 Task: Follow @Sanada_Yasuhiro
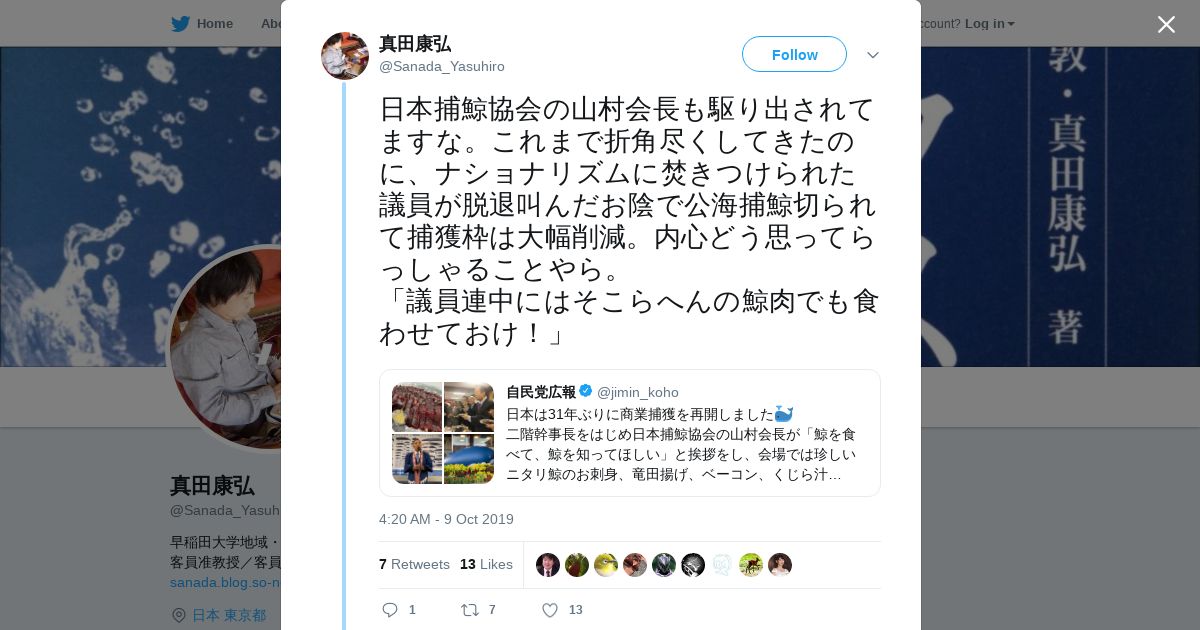[794, 54]
